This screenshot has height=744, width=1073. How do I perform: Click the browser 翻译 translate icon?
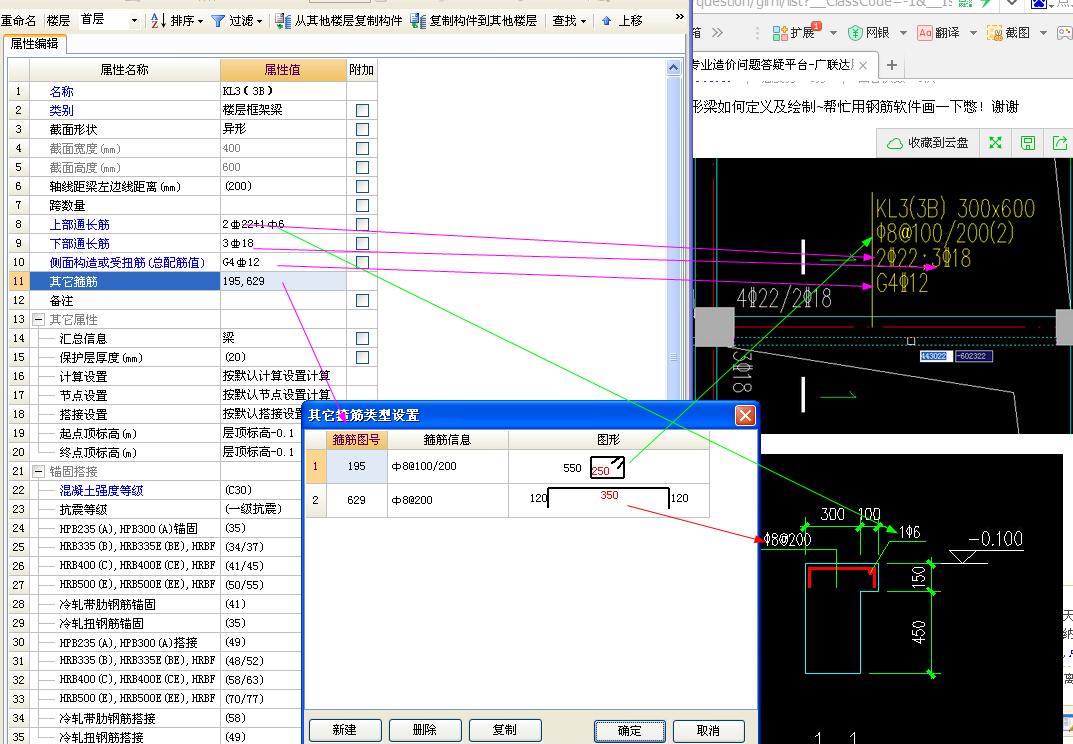(x=925, y=32)
